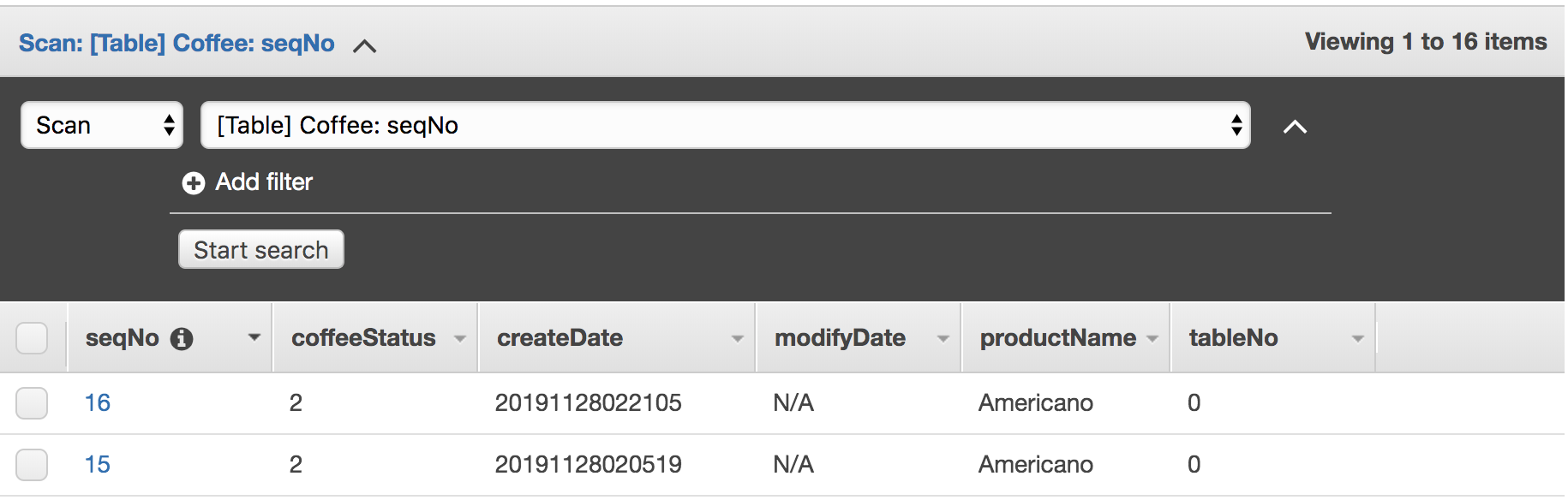Click chevron next to Scan title
The image size is (1568, 500).
tap(365, 46)
